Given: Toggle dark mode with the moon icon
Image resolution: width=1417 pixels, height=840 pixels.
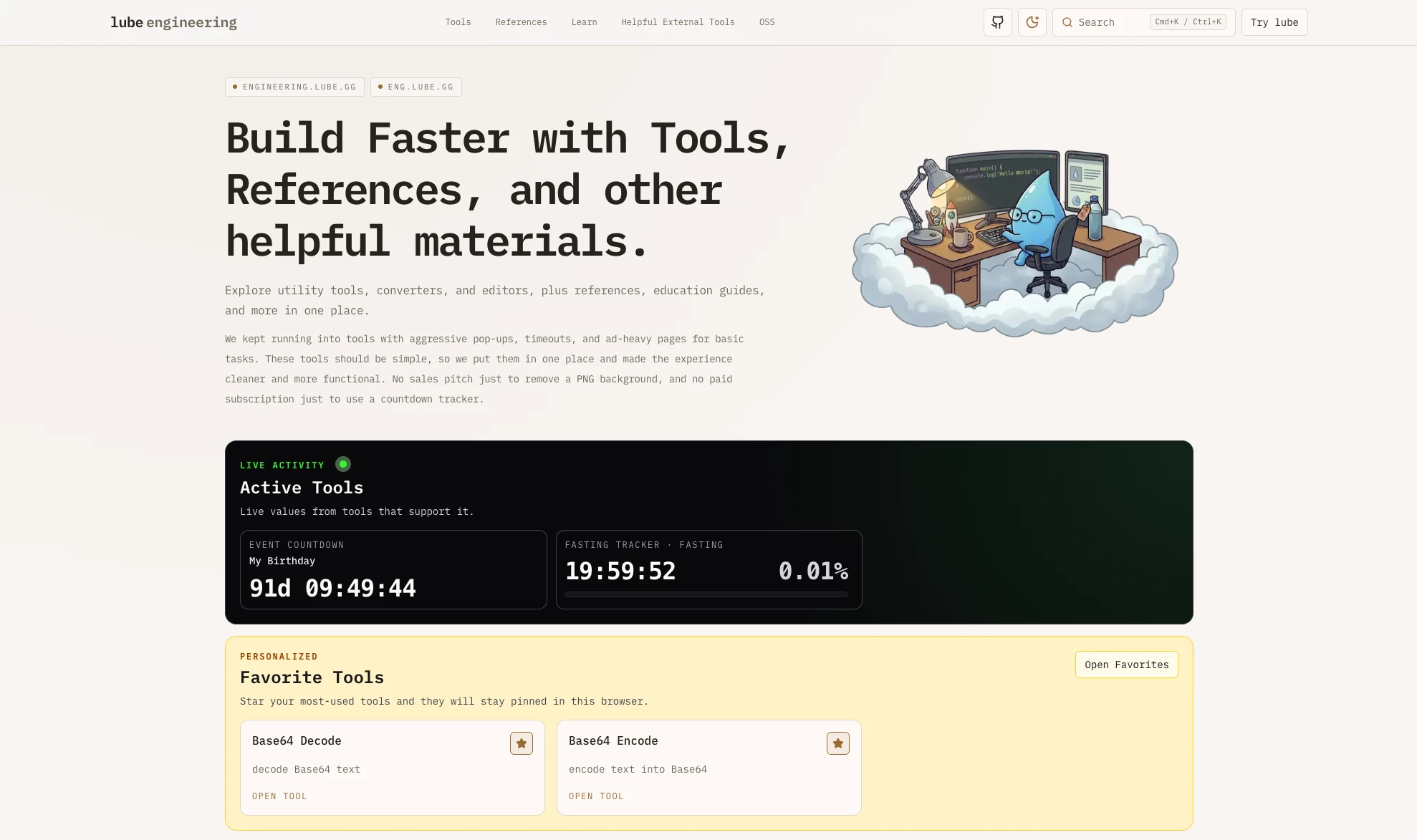Looking at the screenshot, I should (x=1032, y=22).
